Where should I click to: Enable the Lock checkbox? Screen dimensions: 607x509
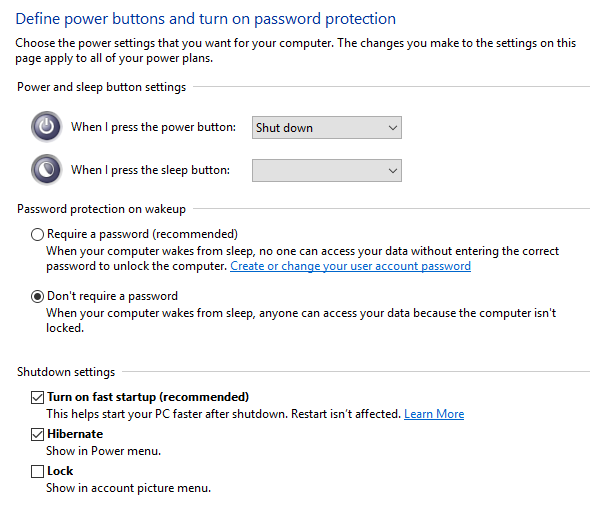coord(38,471)
